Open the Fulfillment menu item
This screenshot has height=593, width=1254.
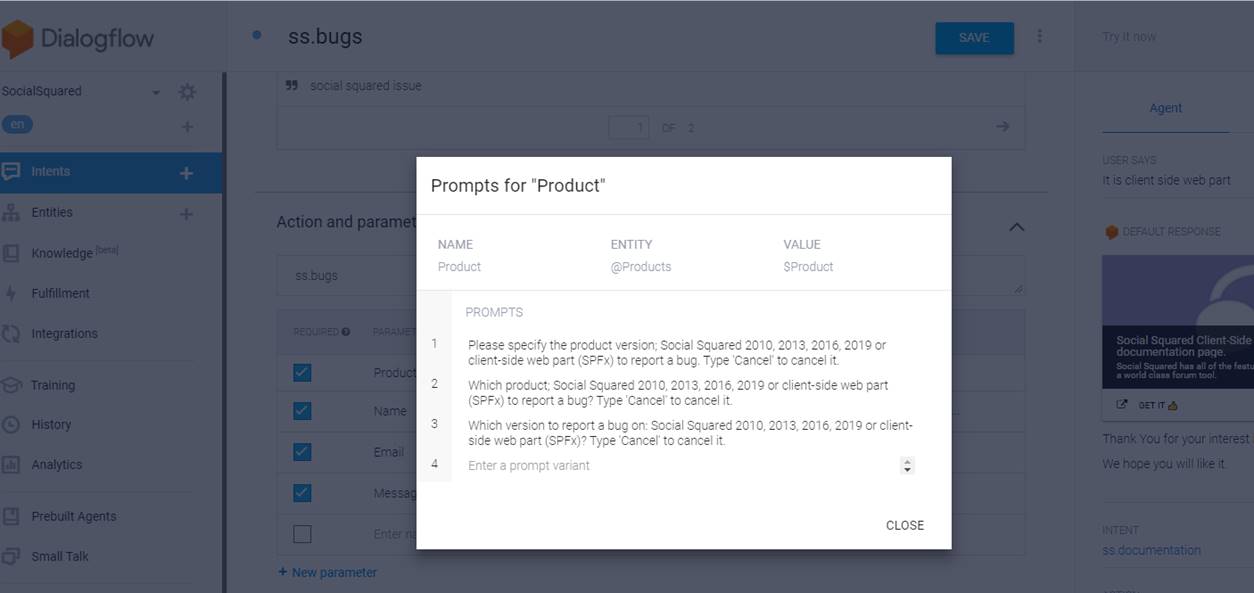60,293
